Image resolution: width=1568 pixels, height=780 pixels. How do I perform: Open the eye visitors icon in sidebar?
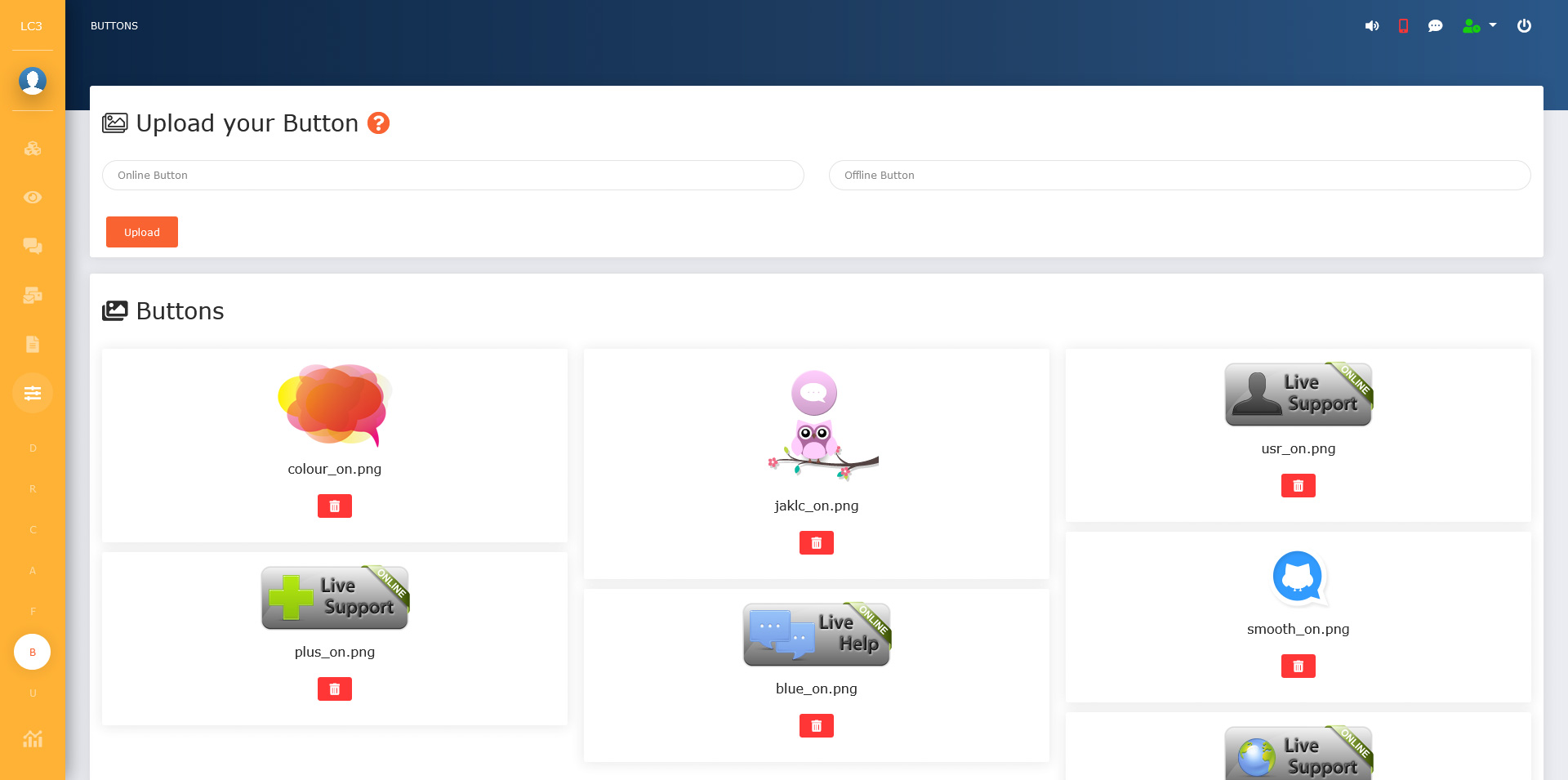(x=33, y=198)
